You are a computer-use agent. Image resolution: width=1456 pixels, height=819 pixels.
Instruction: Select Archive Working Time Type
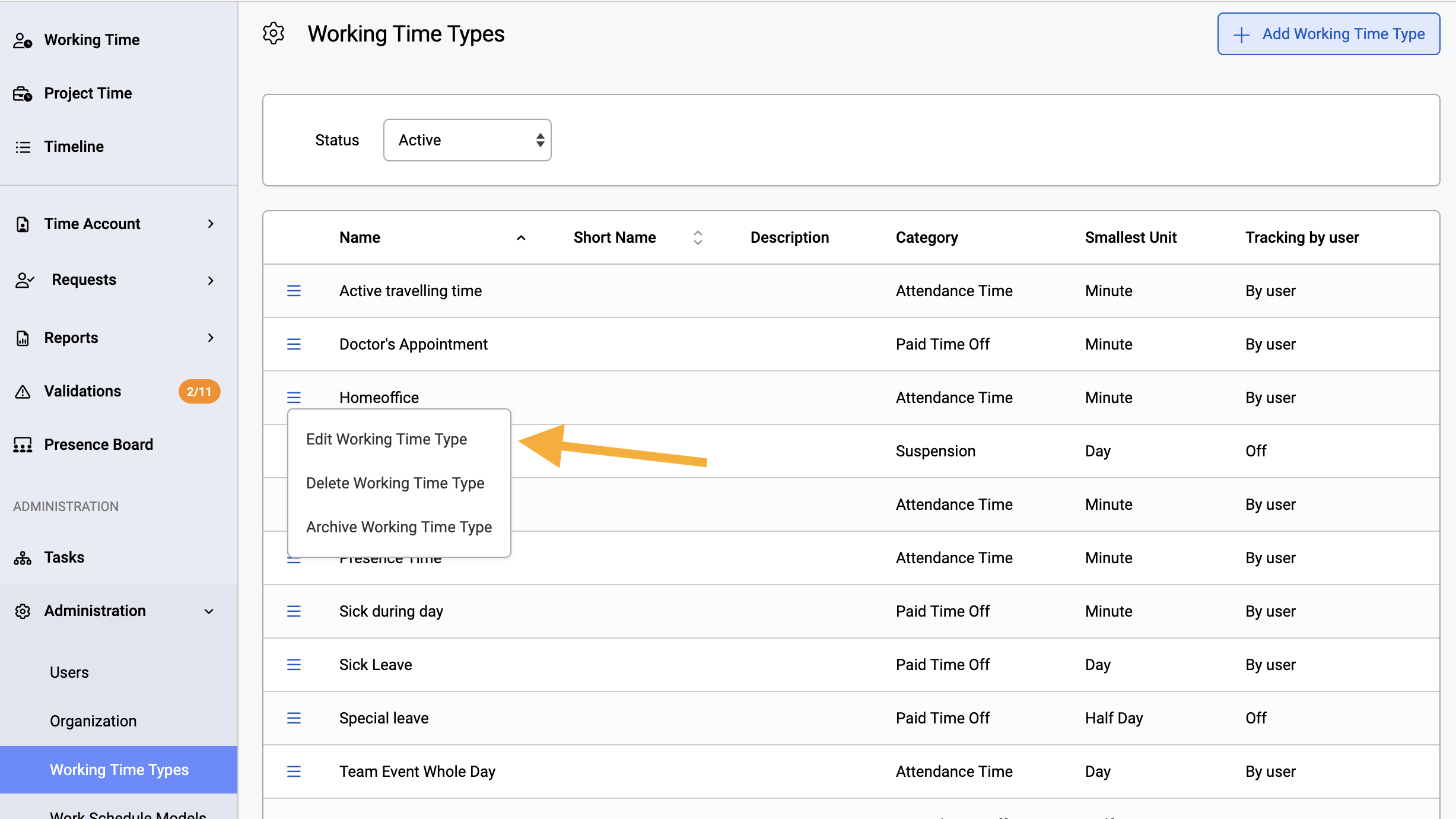coord(399,527)
